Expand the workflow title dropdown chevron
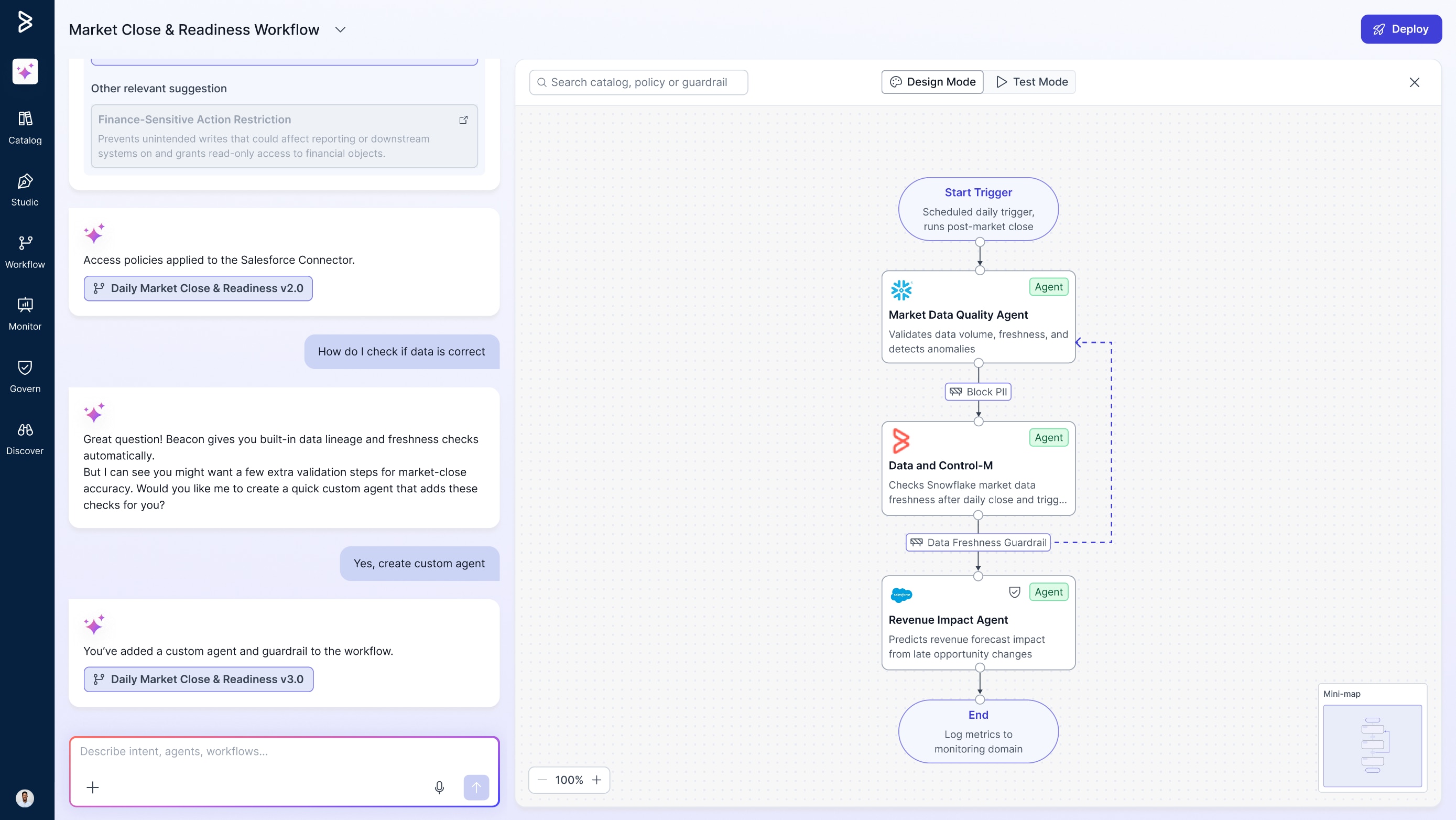The width and height of the screenshot is (1456, 820). pos(340,29)
